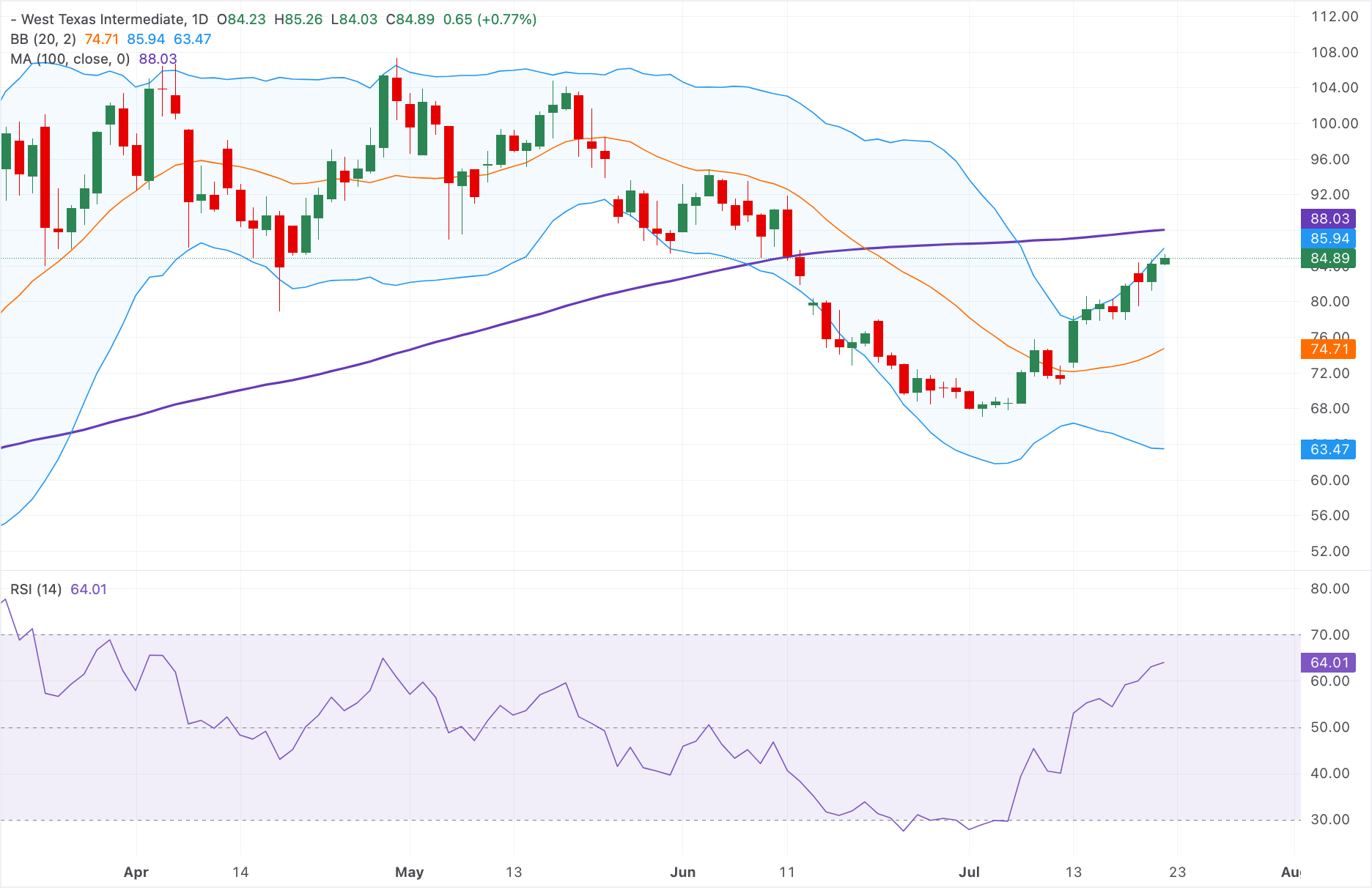
Task: Click the Jul date label
Action: point(969,872)
